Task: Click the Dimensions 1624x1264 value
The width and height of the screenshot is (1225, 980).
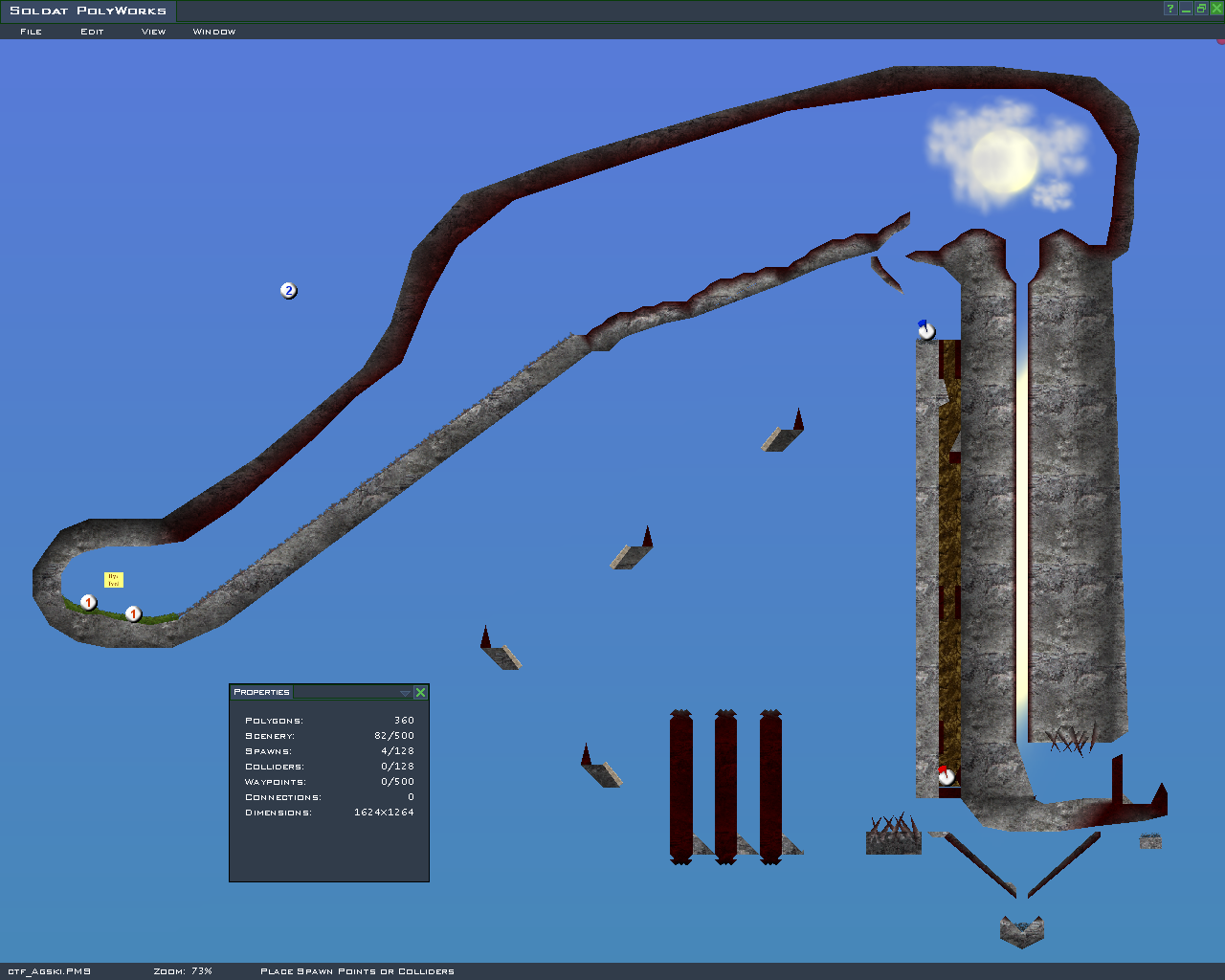Action: (x=384, y=813)
